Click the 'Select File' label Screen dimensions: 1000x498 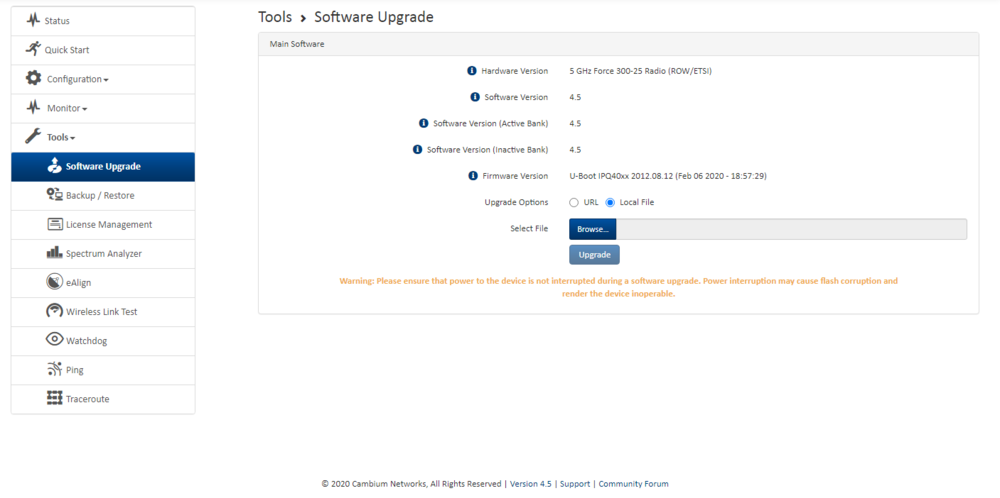529,228
